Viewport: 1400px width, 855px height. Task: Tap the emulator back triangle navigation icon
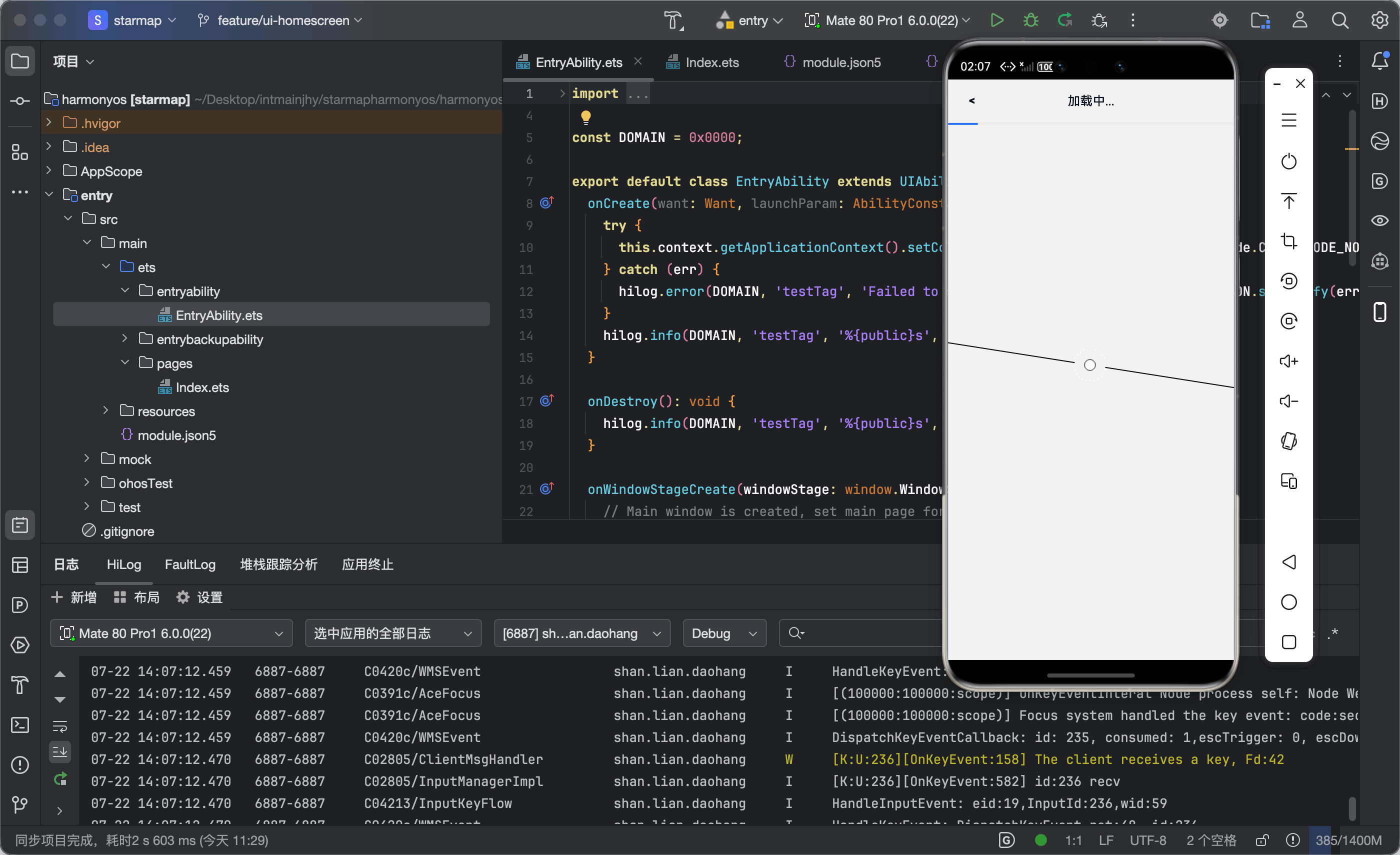coord(1288,562)
